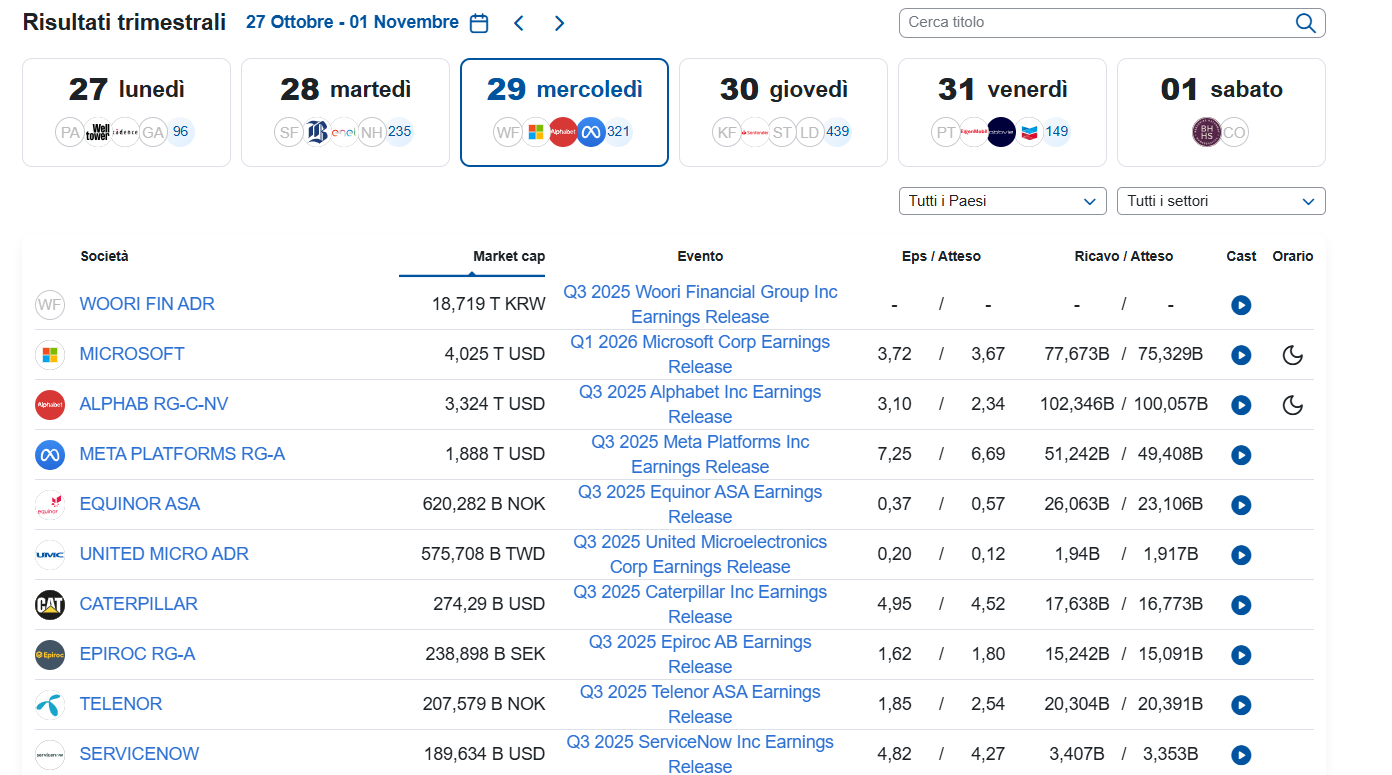Click the Meta Platforms logo icon
This screenshot has width=1392, height=775.
[x=50, y=455]
